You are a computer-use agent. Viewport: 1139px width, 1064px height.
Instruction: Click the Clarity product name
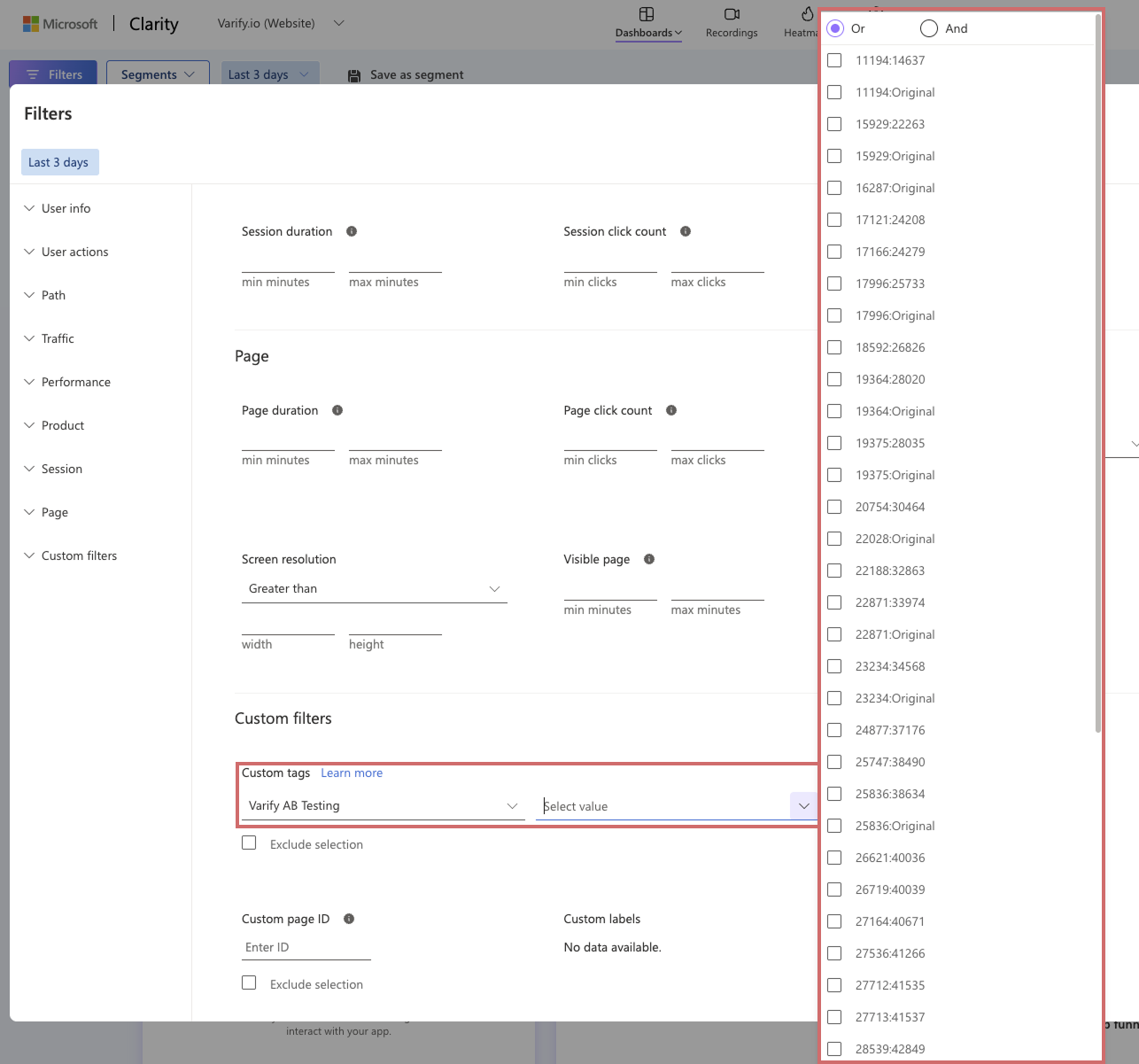(154, 24)
